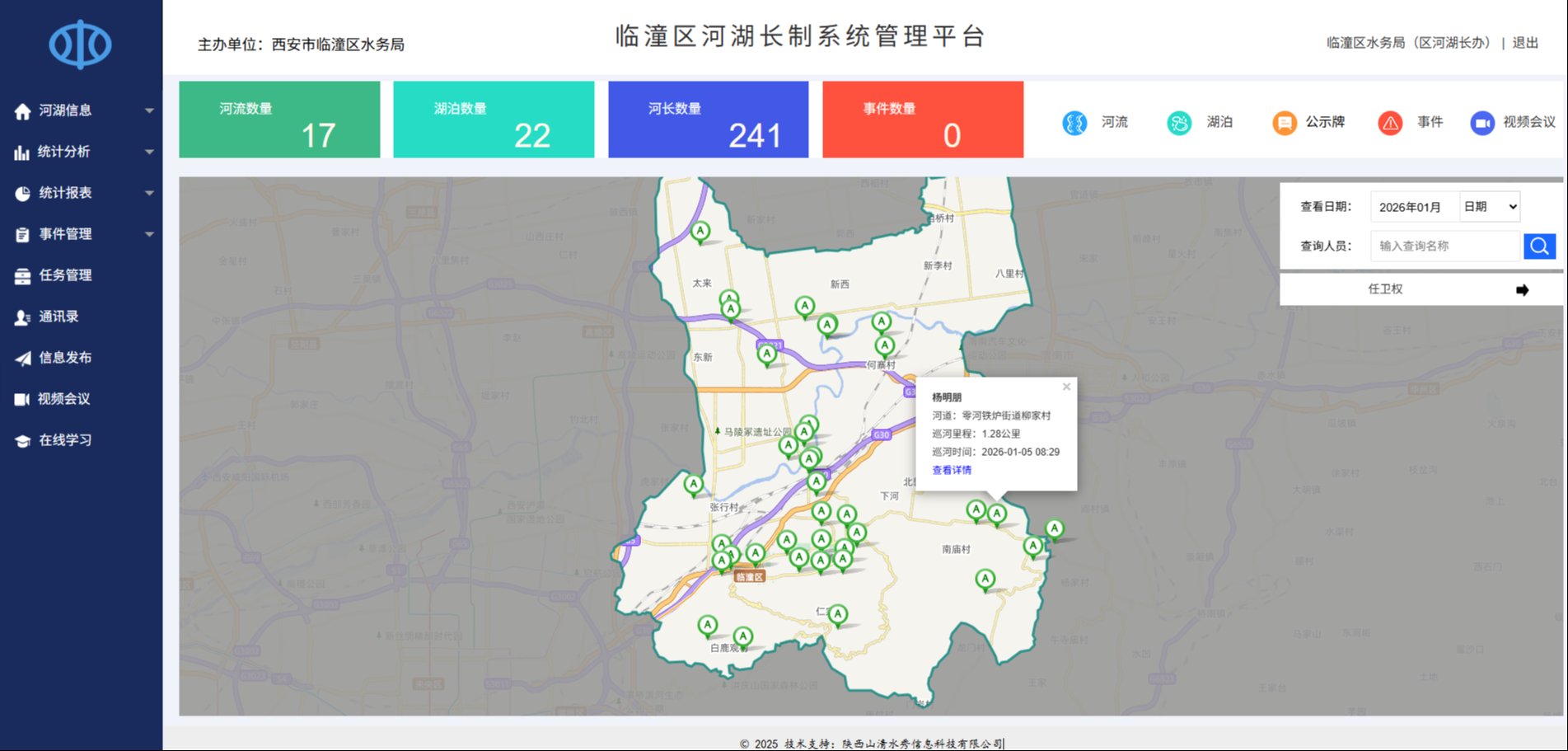The image size is (1568, 751).
Task: Open 信息发布 from the sidebar
Action: [66, 358]
